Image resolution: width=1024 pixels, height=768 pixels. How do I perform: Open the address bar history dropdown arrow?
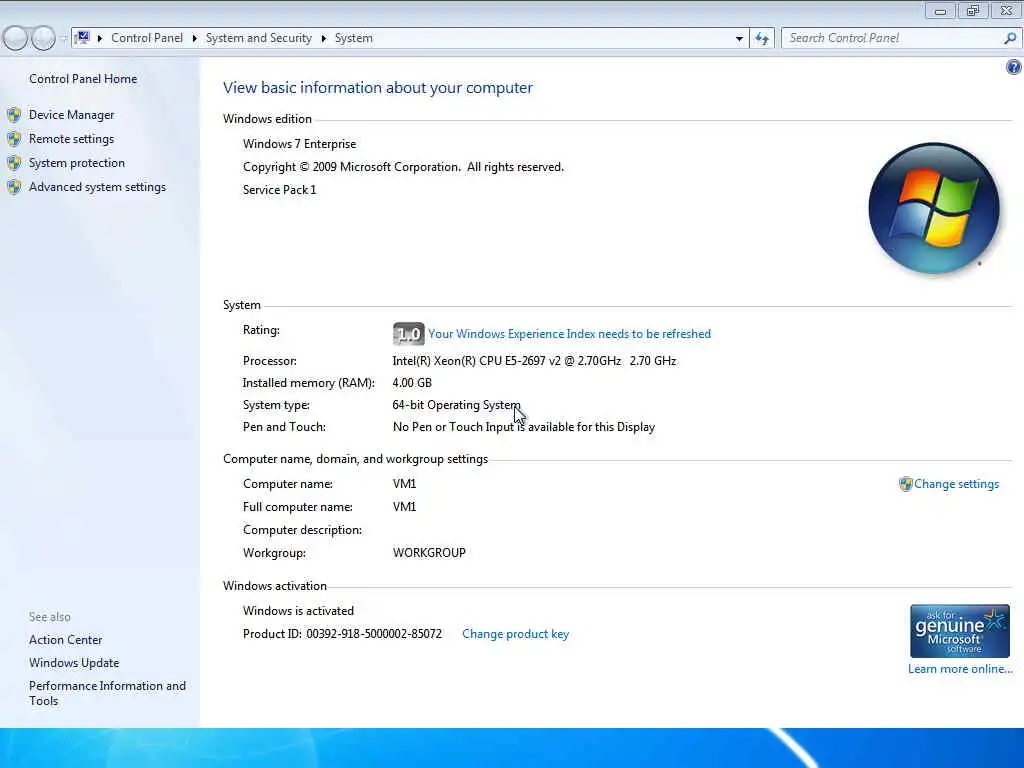pos(739,39)
